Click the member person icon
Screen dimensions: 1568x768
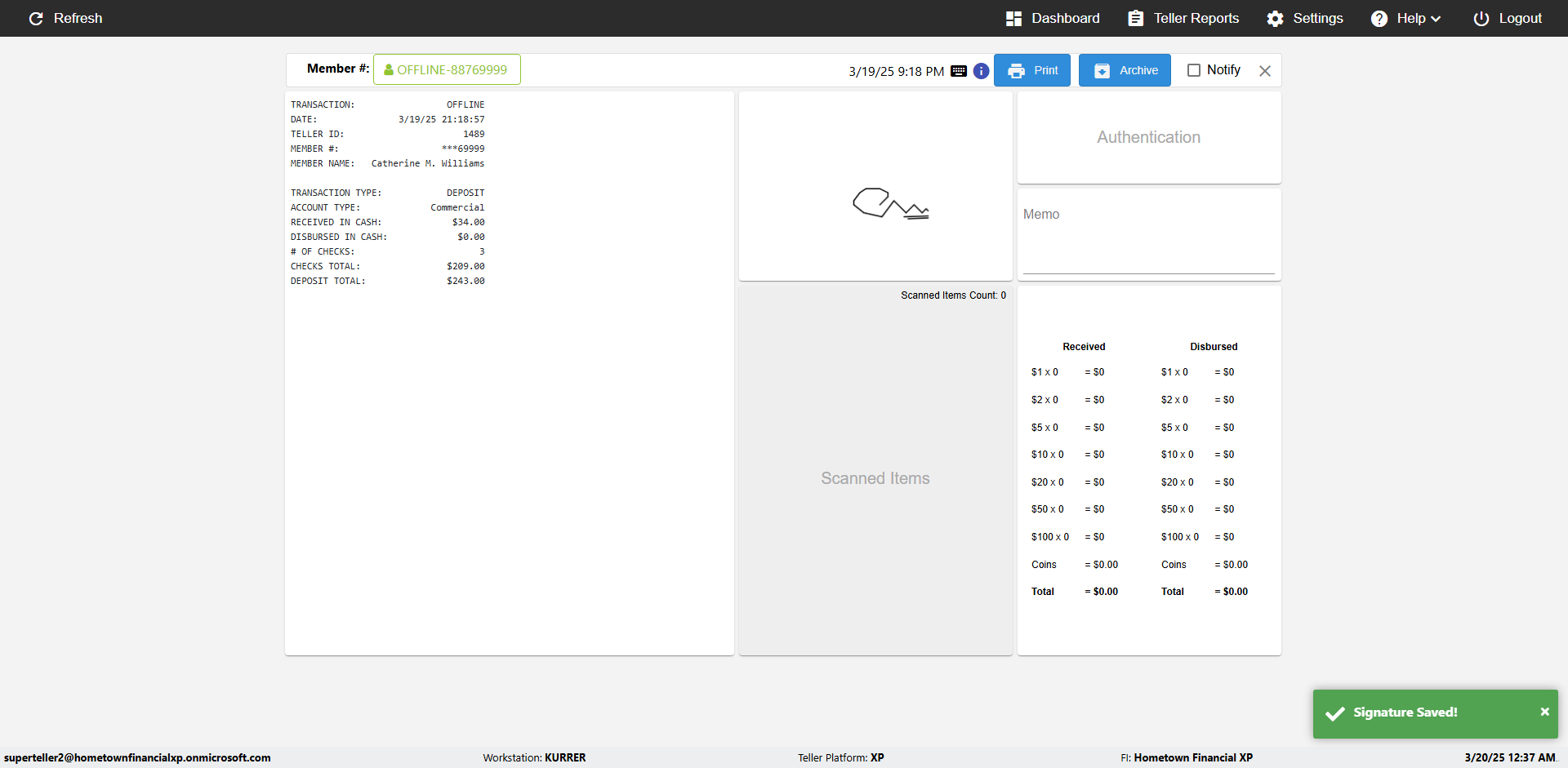[x=389, y=70]
